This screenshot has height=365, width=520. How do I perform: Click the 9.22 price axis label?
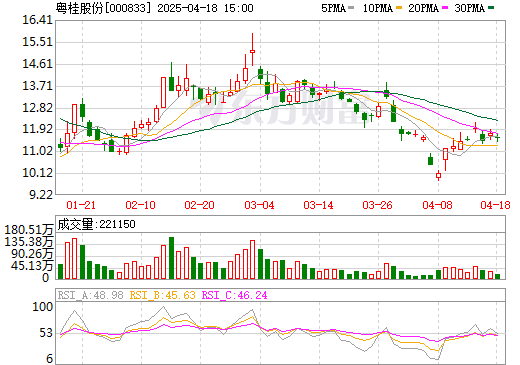[x=41, y=195]
